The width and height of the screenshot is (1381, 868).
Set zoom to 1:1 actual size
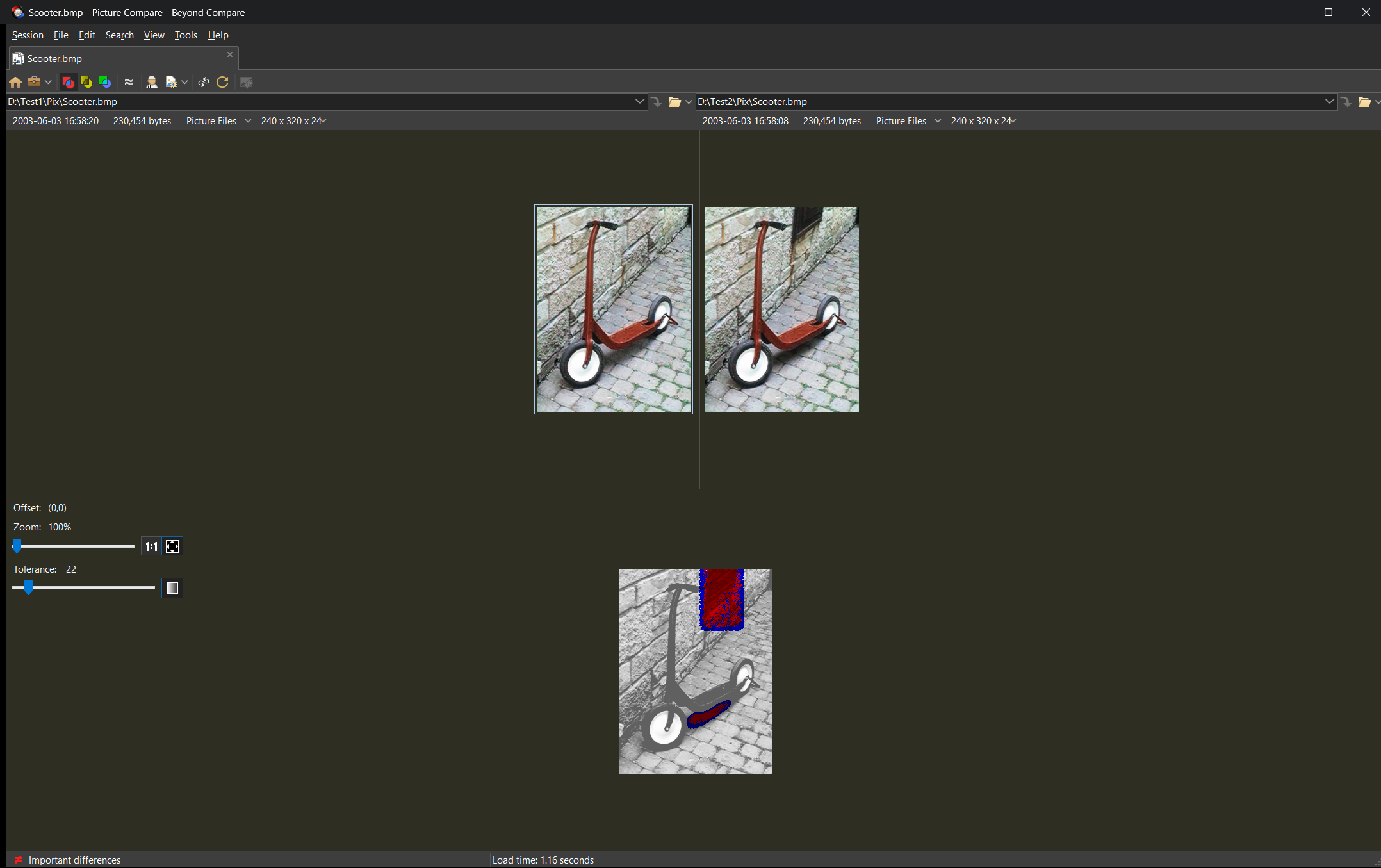click(151, 546)
